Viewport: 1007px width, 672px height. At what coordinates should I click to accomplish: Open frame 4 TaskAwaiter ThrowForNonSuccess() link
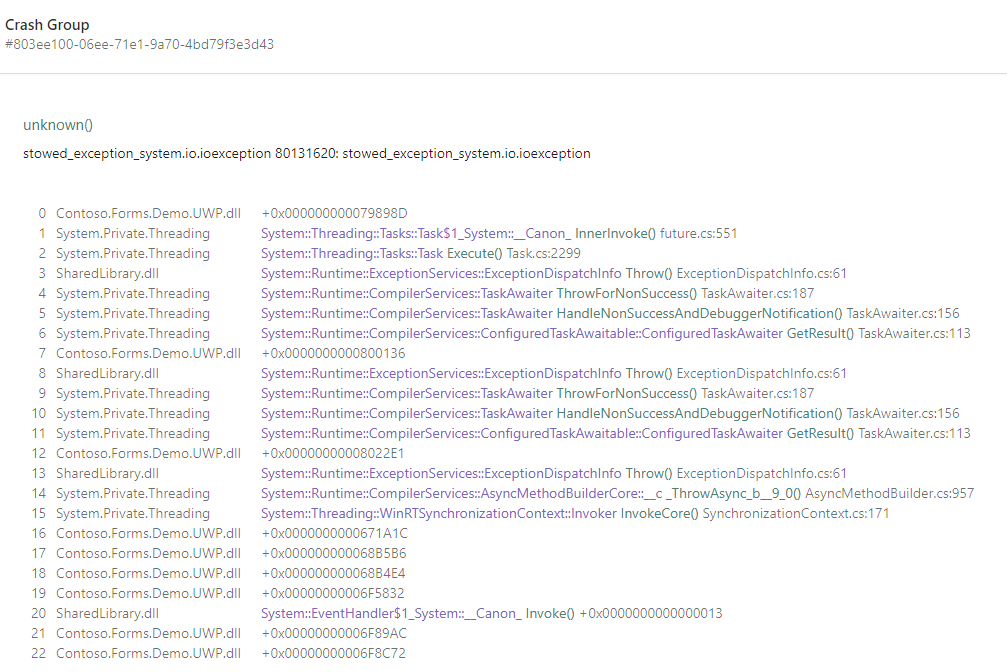point(538,293)
